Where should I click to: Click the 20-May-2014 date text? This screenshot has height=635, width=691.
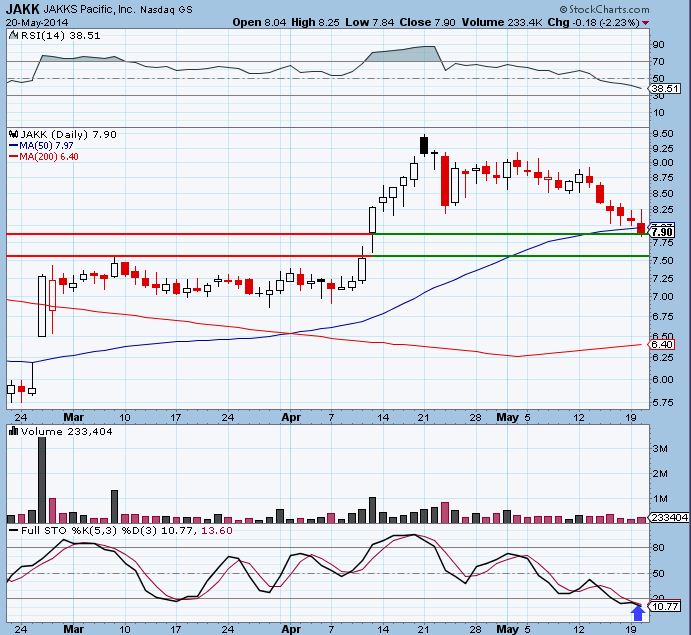point(37,22)
